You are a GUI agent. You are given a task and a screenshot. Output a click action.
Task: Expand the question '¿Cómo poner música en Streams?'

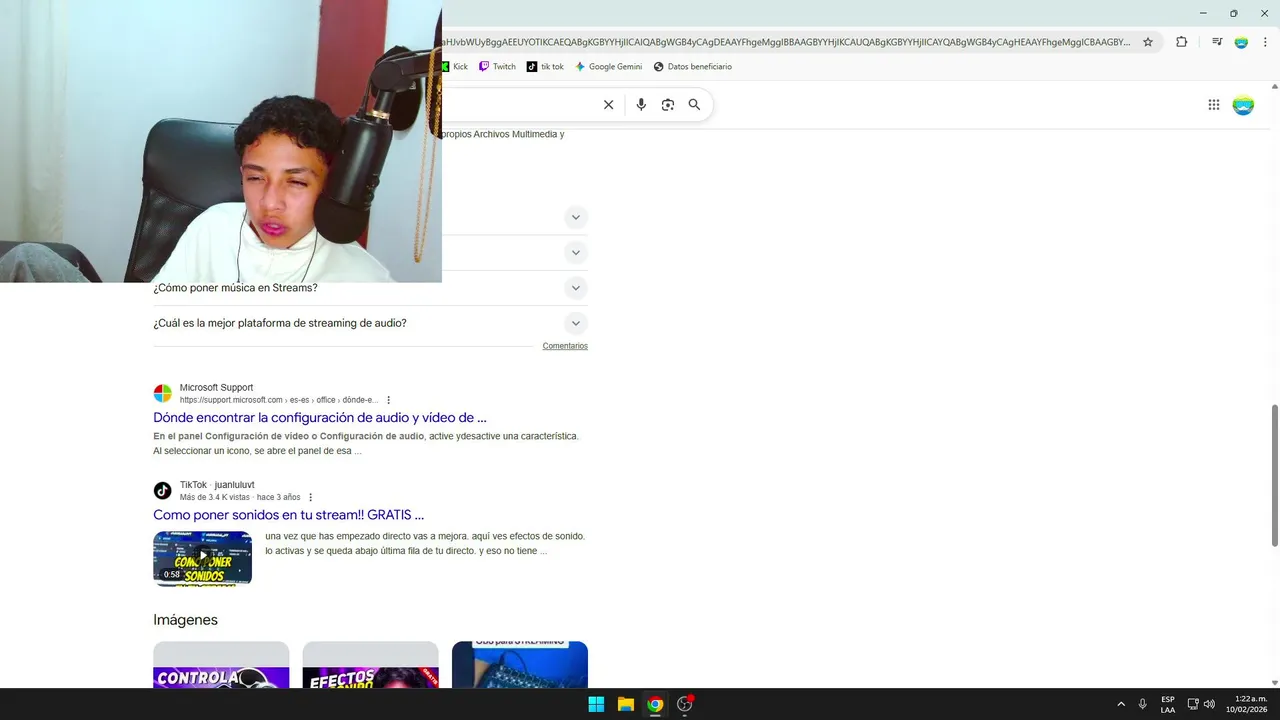(370, 288)
